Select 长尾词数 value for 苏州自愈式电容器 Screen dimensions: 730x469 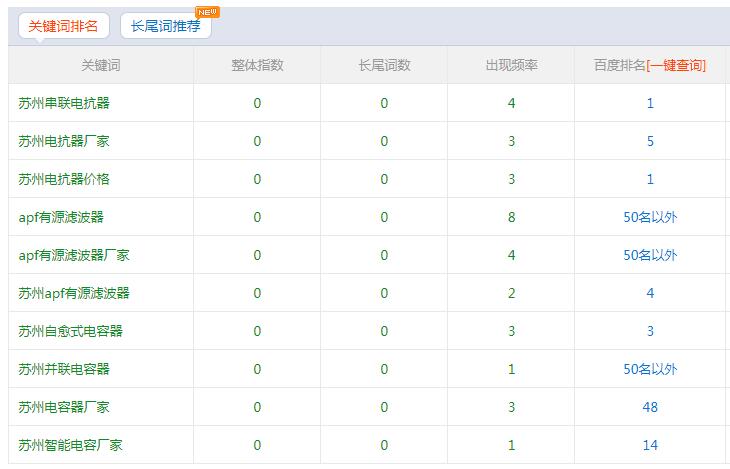coord(384,331)
